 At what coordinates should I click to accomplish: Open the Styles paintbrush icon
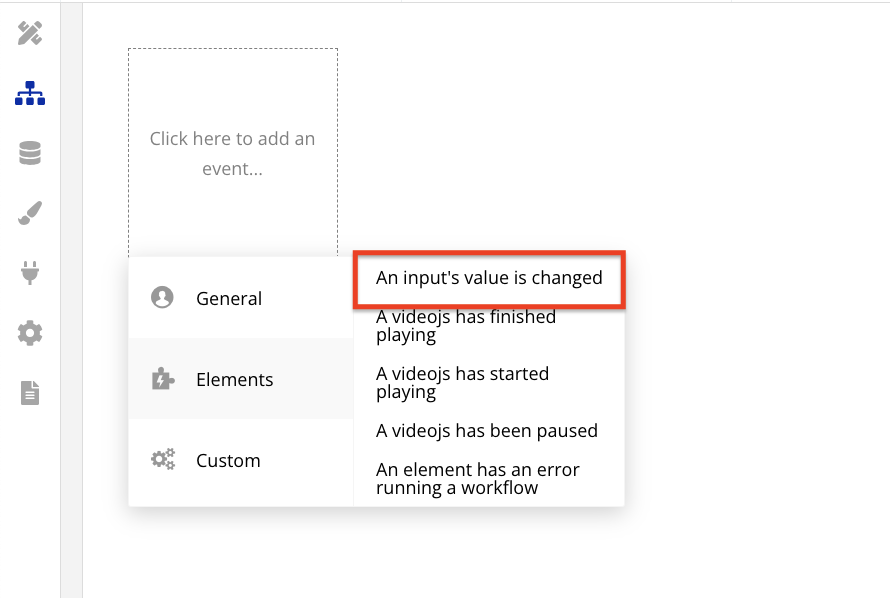pyautogui.click(x=30, y=213)
